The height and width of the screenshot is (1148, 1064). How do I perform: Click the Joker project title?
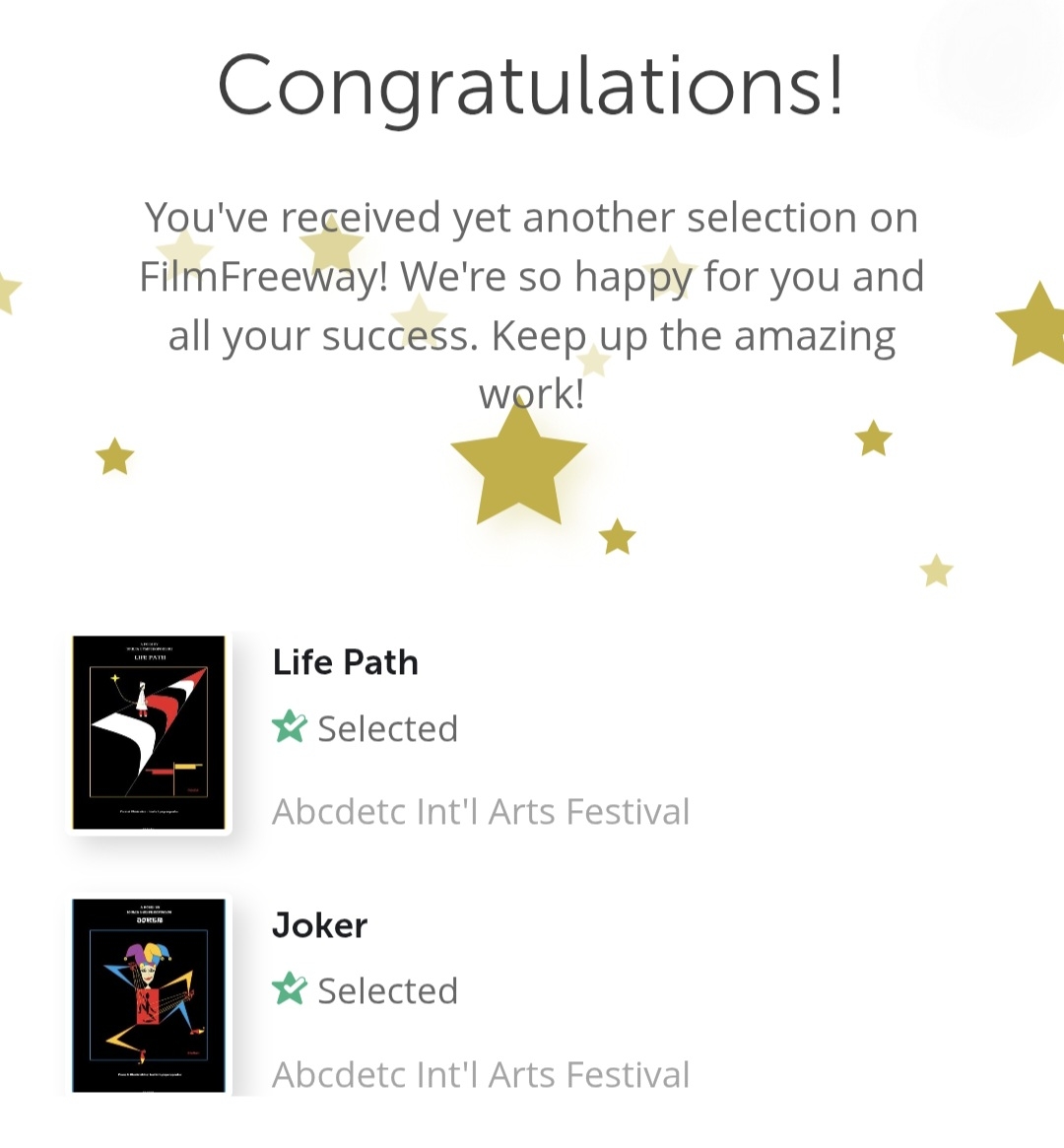click(x=319, y=925)
